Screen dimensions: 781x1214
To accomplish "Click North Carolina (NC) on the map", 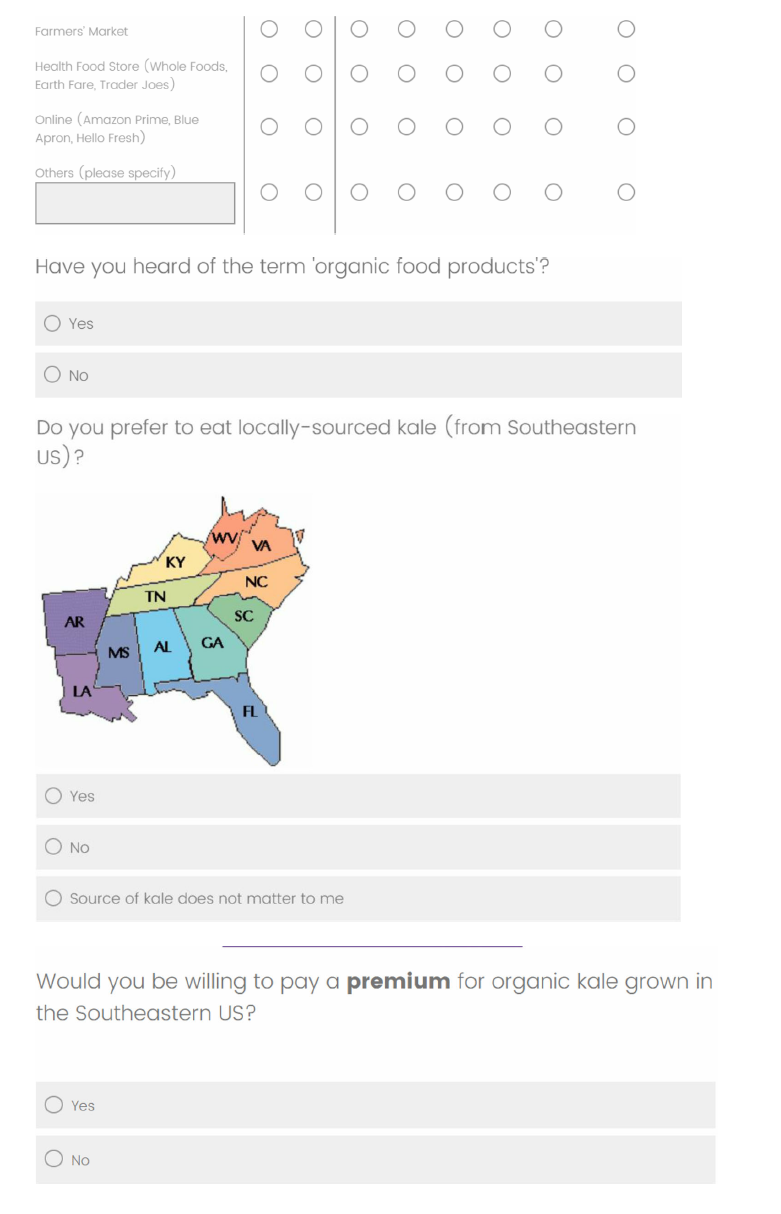I will click(x=257, y=582).
